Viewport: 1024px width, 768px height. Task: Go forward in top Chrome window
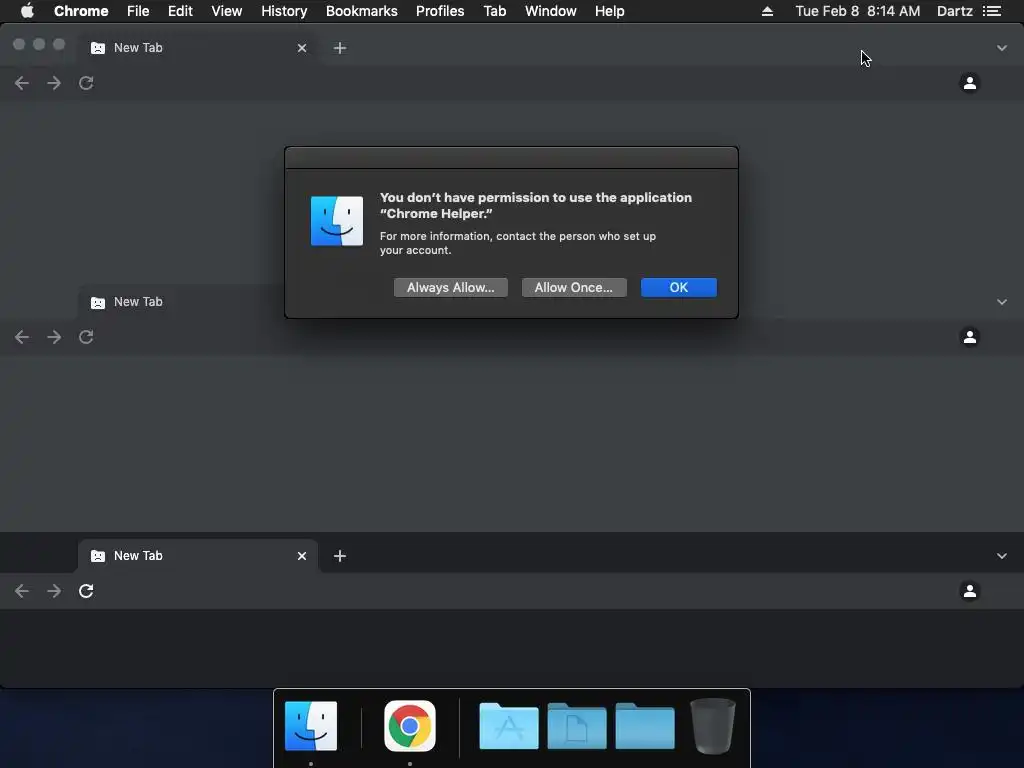[54, 83]
